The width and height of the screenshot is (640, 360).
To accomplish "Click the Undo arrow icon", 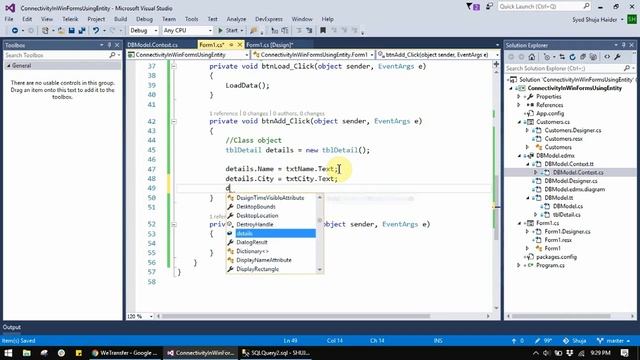I will coord(96,31).
